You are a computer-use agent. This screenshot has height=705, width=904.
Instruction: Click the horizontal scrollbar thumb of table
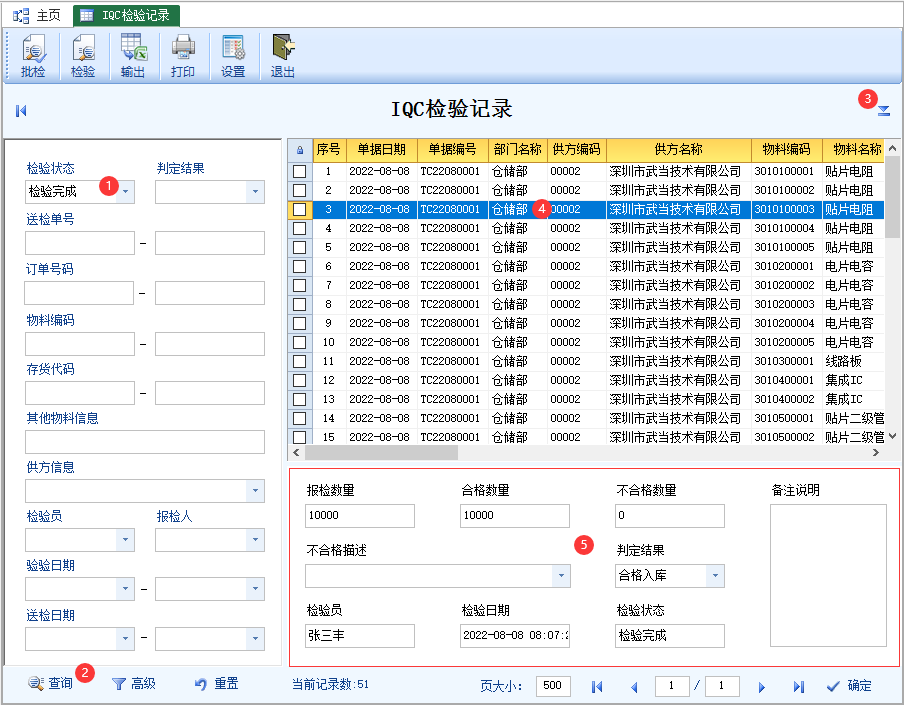pos(382,453)
